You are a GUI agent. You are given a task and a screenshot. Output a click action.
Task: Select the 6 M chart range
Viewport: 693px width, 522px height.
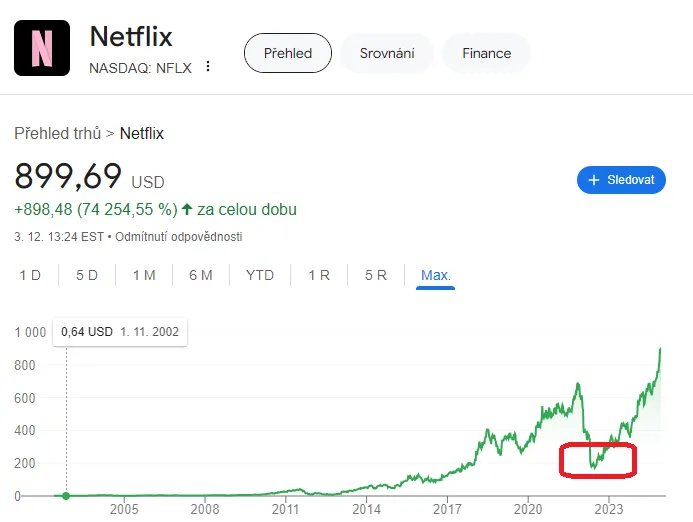pyautogui.click(x=201, y=275)
